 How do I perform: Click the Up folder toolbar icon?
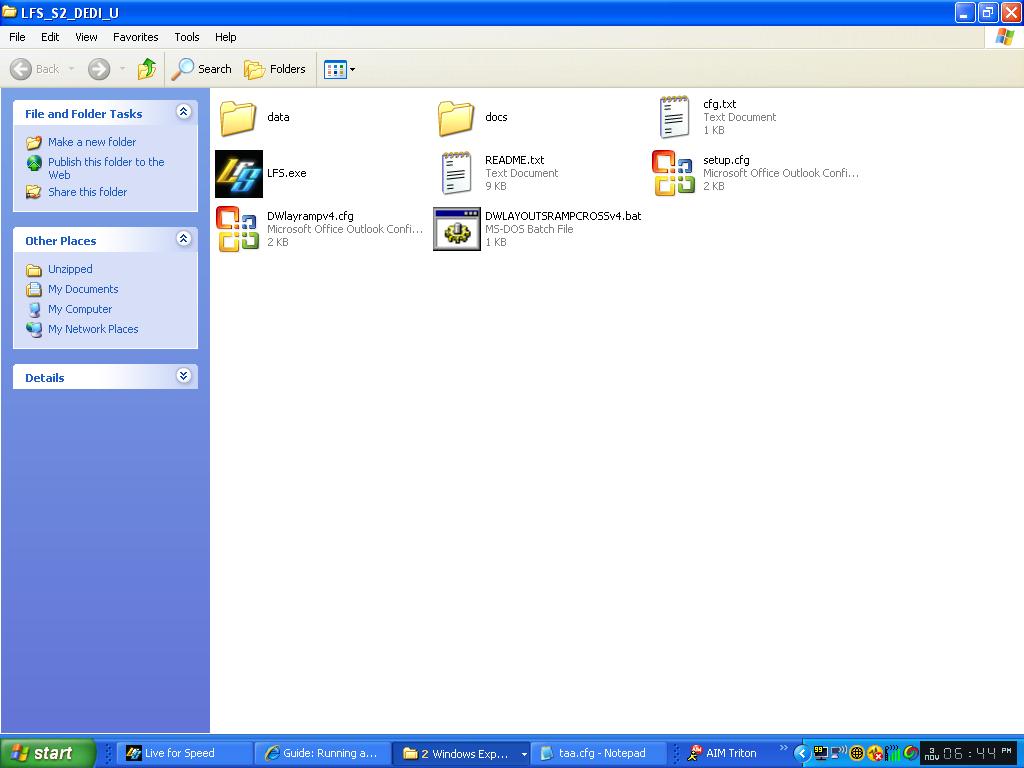(147, 69)
